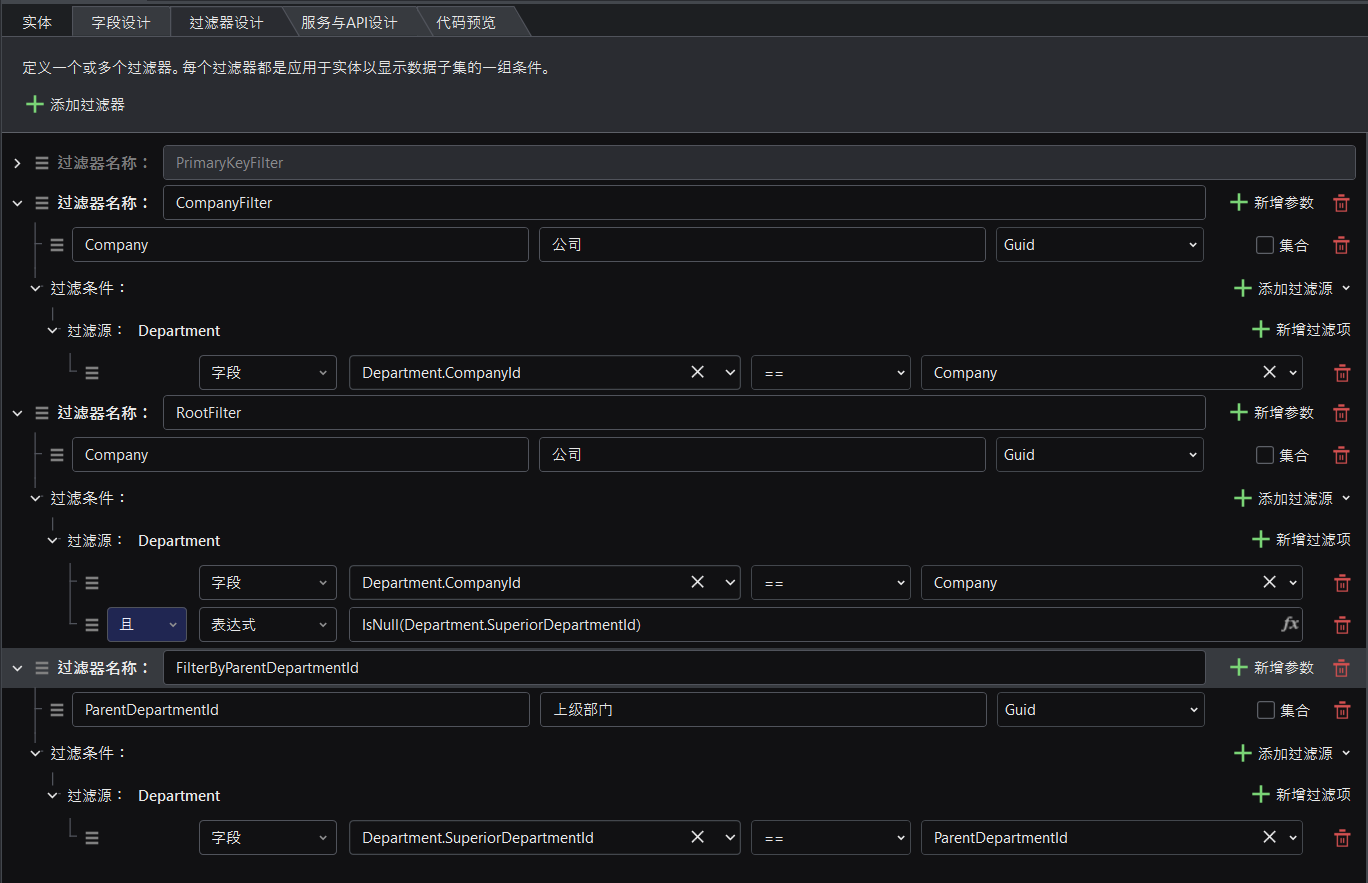Screen dimensions: 1368x883
Task: Open the 表达式 condition type dropdown
Action: [268, 624]
